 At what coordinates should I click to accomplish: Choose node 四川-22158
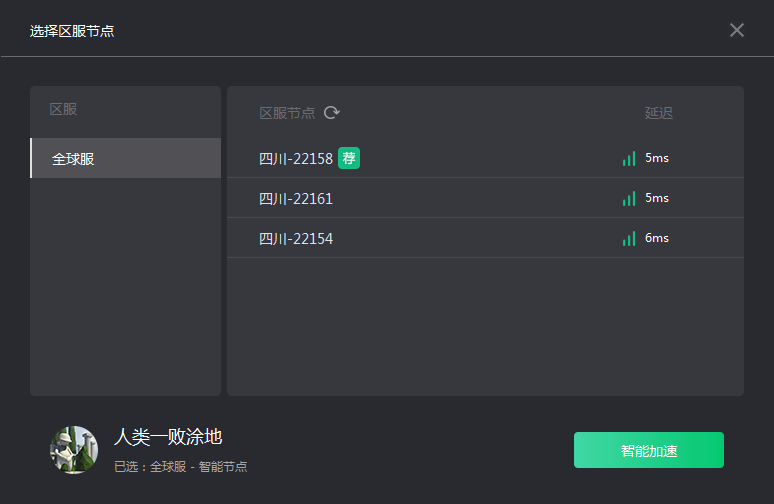[295, 158]
